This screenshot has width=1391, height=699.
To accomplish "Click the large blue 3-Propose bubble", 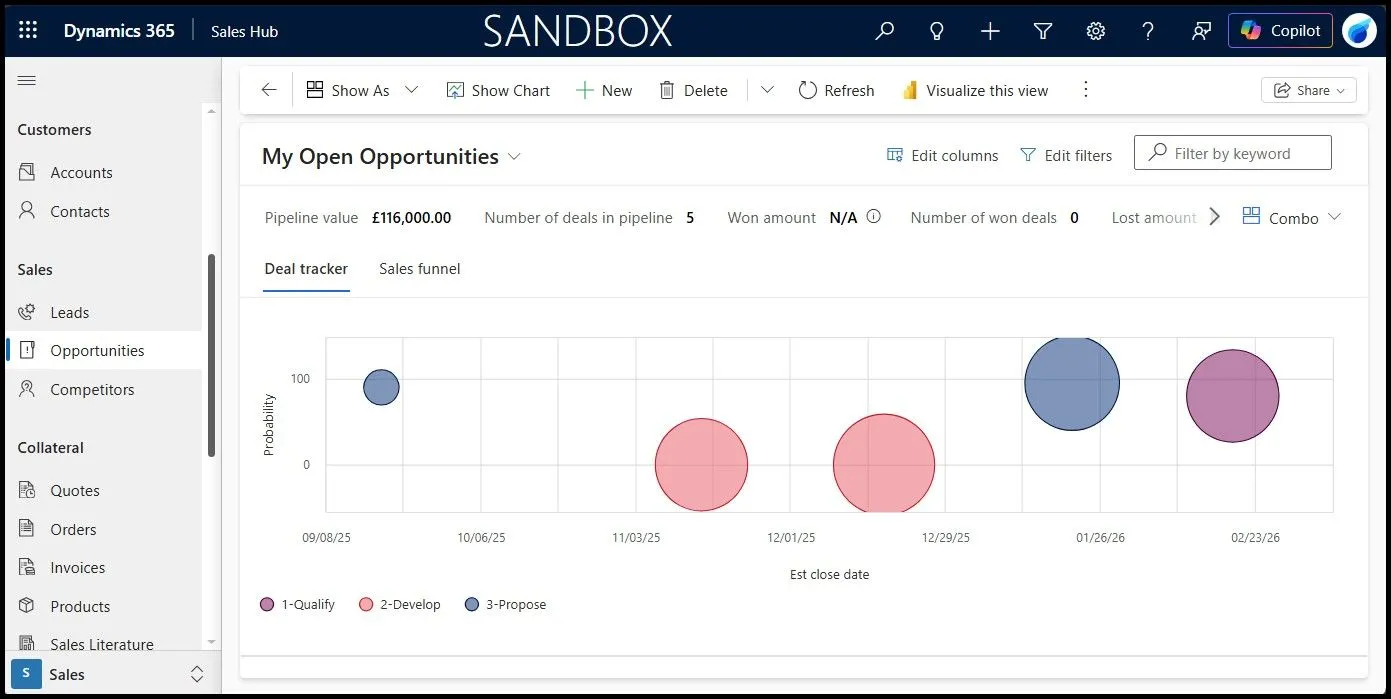I will pos(1072,383).
